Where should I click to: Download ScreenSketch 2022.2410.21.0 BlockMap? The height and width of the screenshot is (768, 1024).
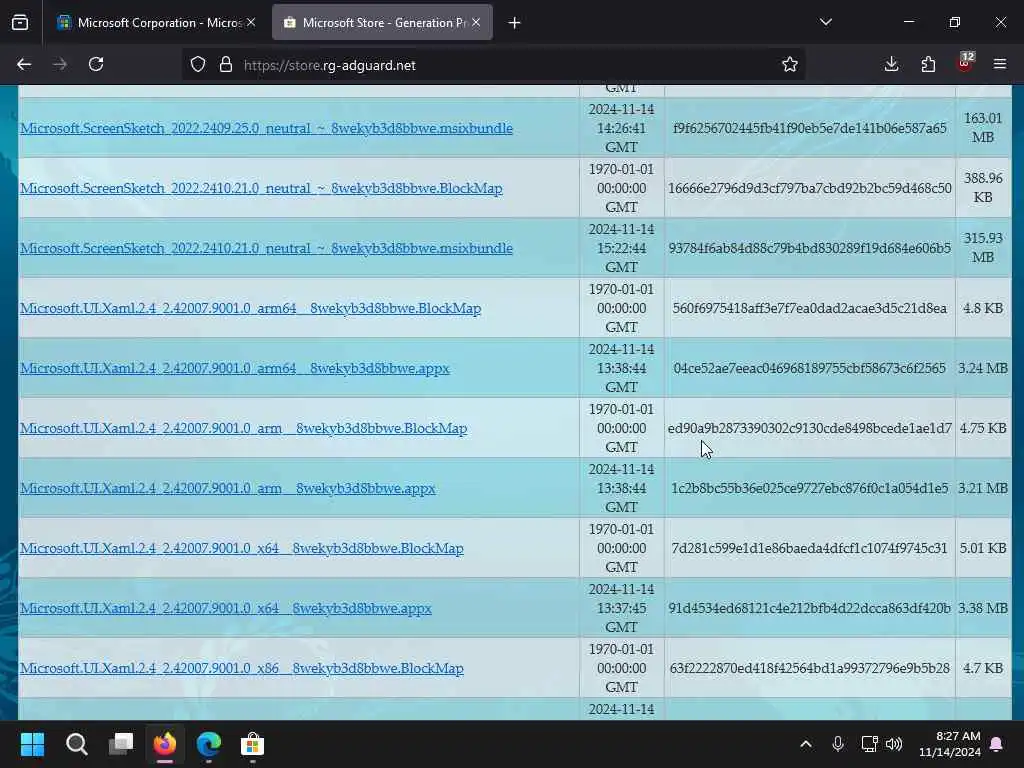(x=261, y=188)
